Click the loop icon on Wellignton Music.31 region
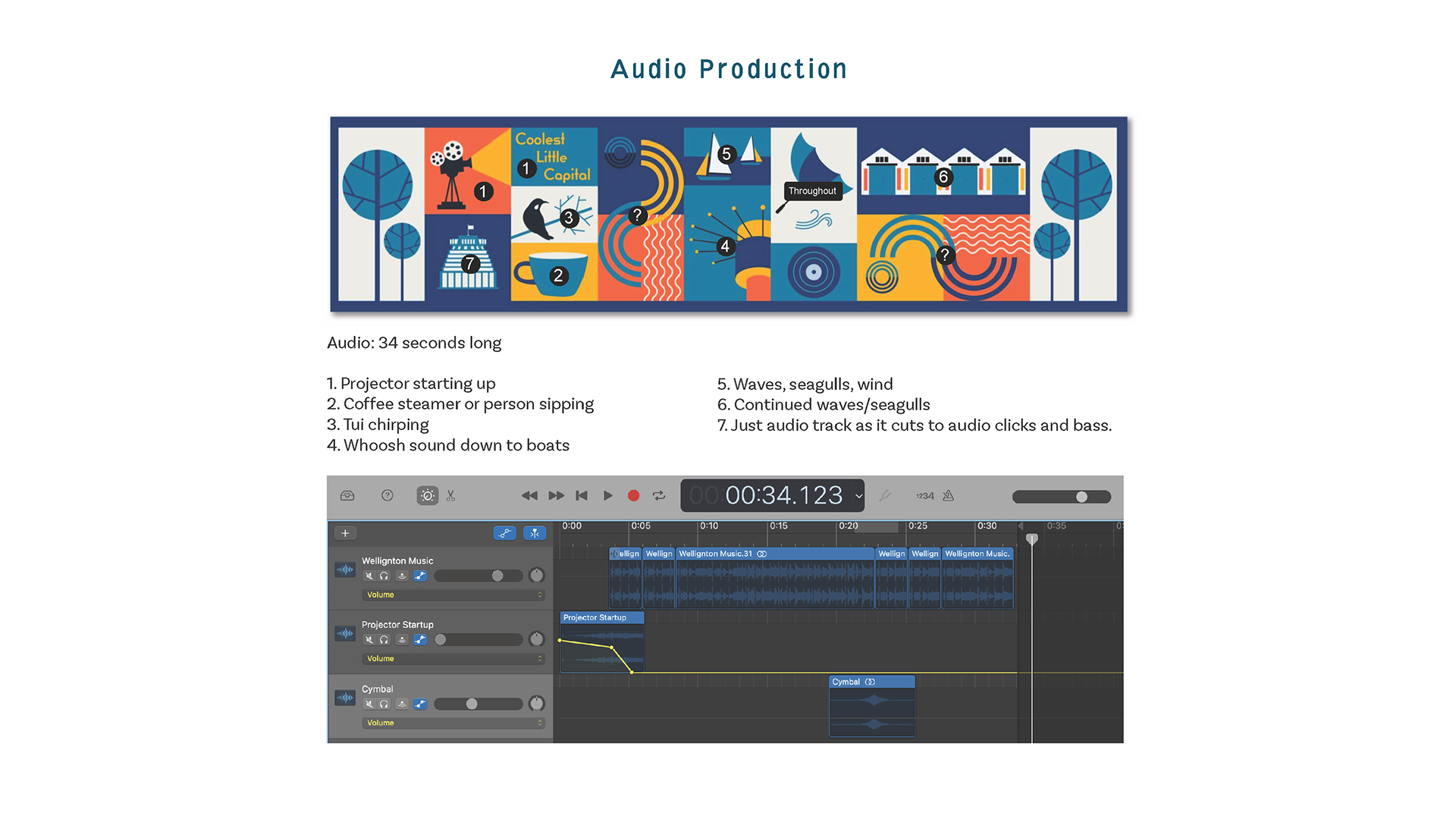Screen dimensions: 1456x819 pyautogui.click(x=762, y=554)
